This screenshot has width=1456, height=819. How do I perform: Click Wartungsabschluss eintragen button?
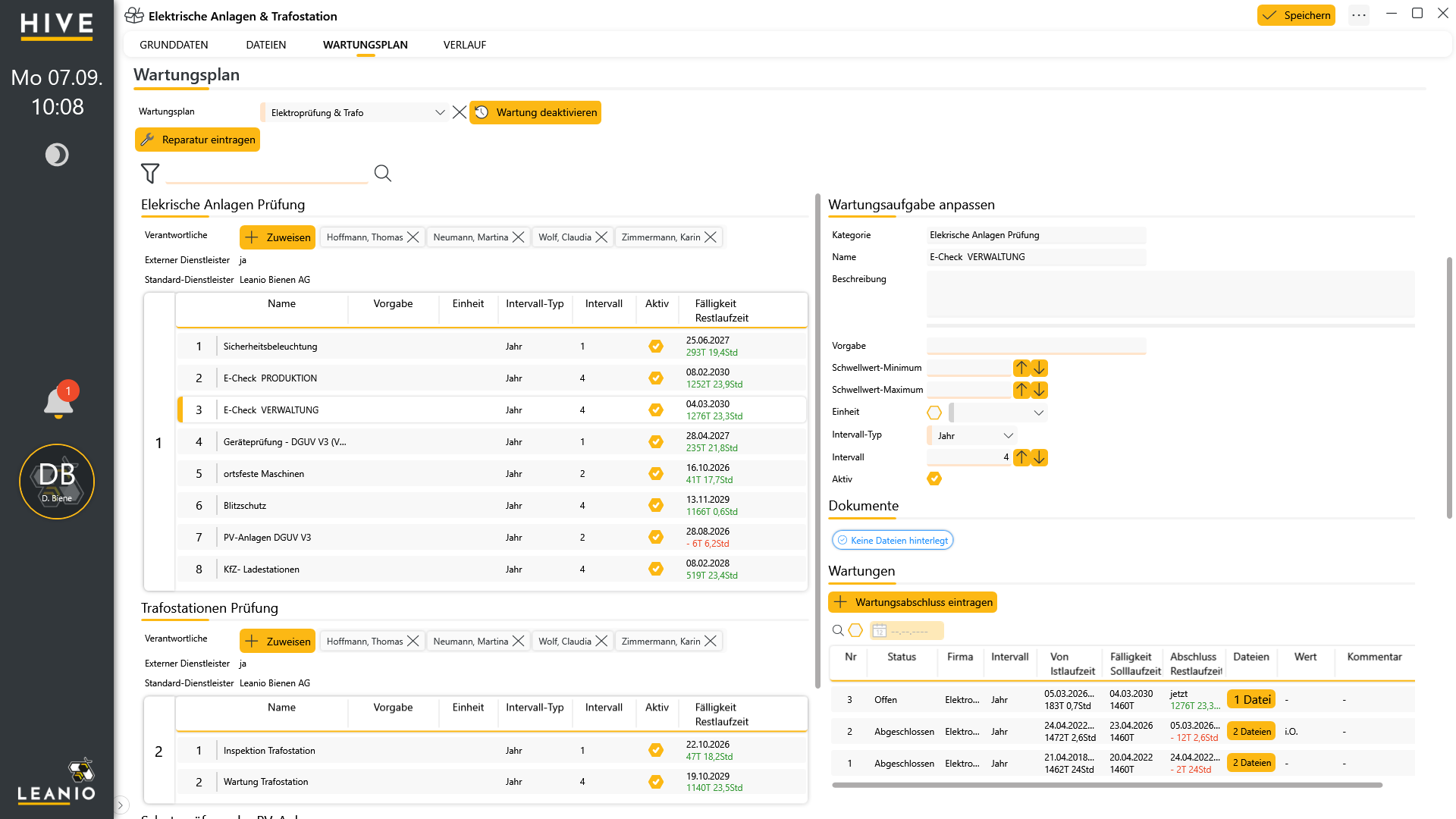[912, 602]
